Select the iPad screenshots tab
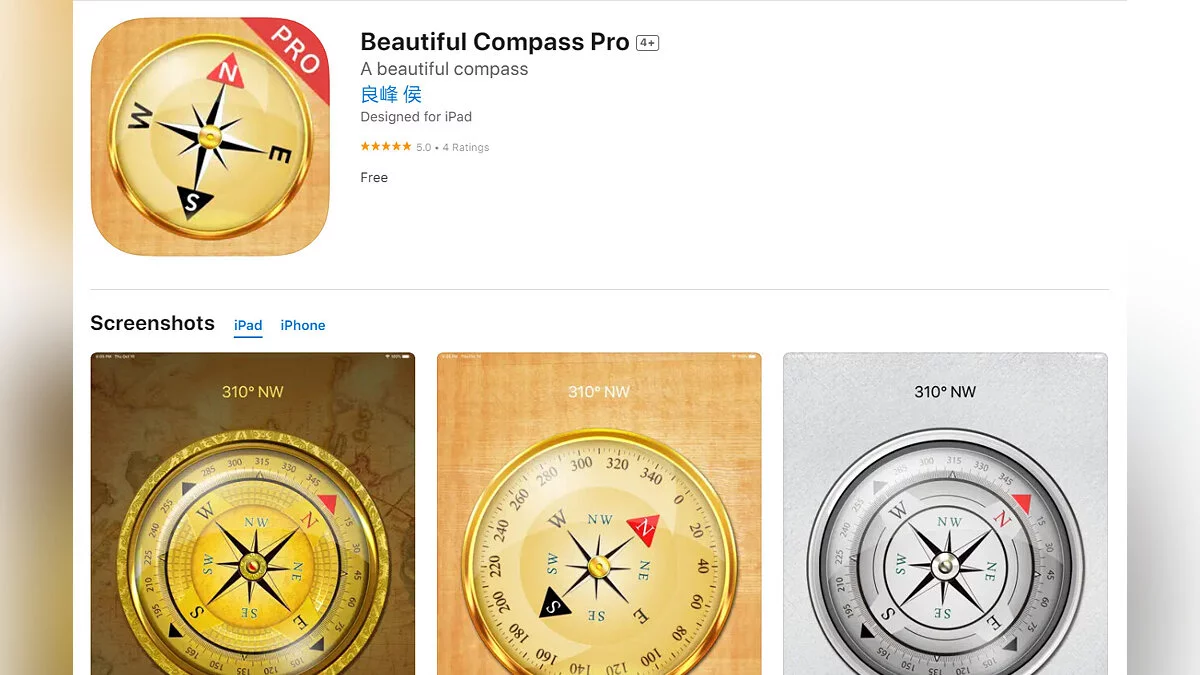The width and height of the screenshot is (1200, 675). [x=248, y=325]
